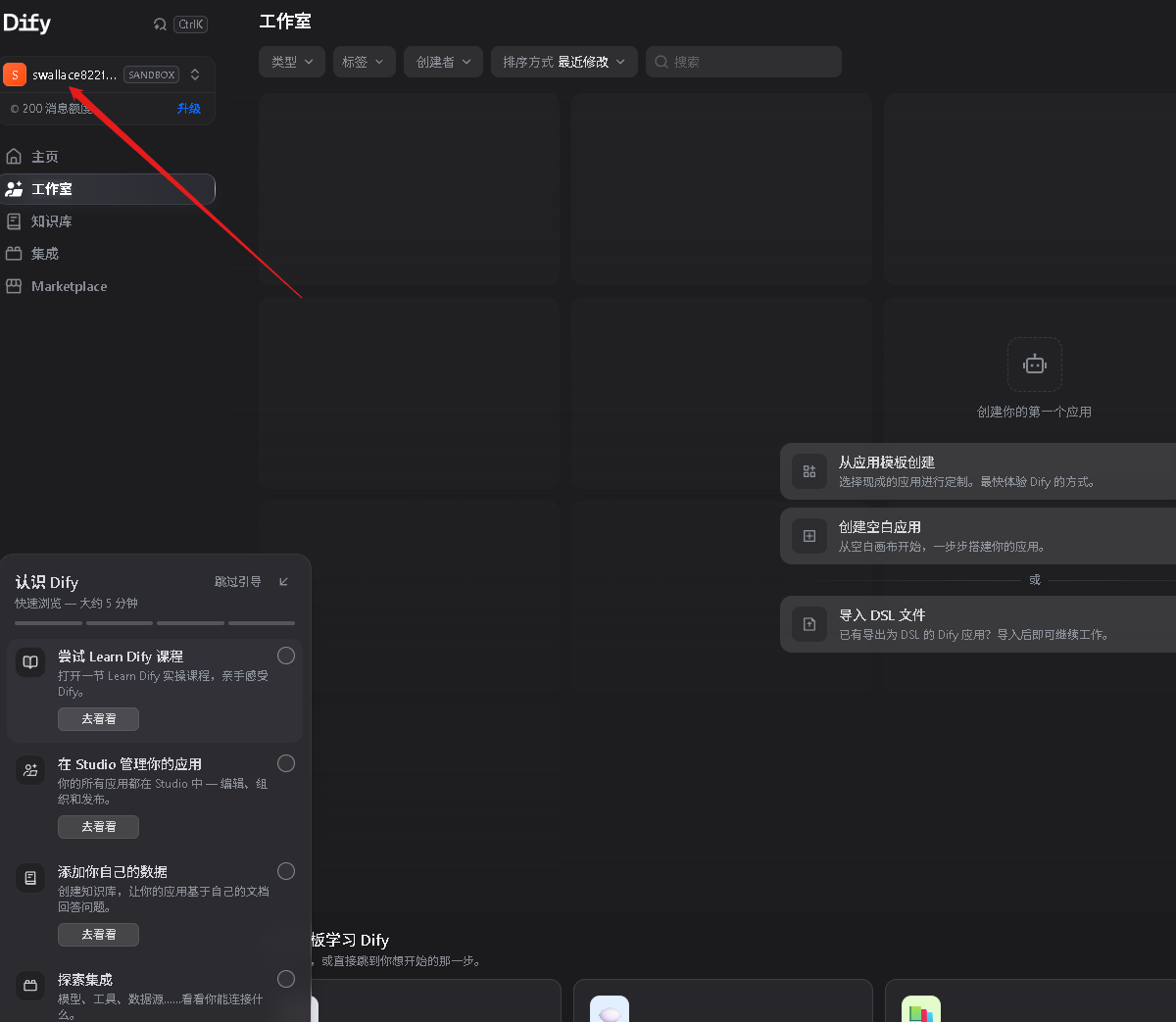Viewport: 1176px width, 1022px height.
Task: Click the orange S workspace avatar
Action: click(x=15, y=74)
